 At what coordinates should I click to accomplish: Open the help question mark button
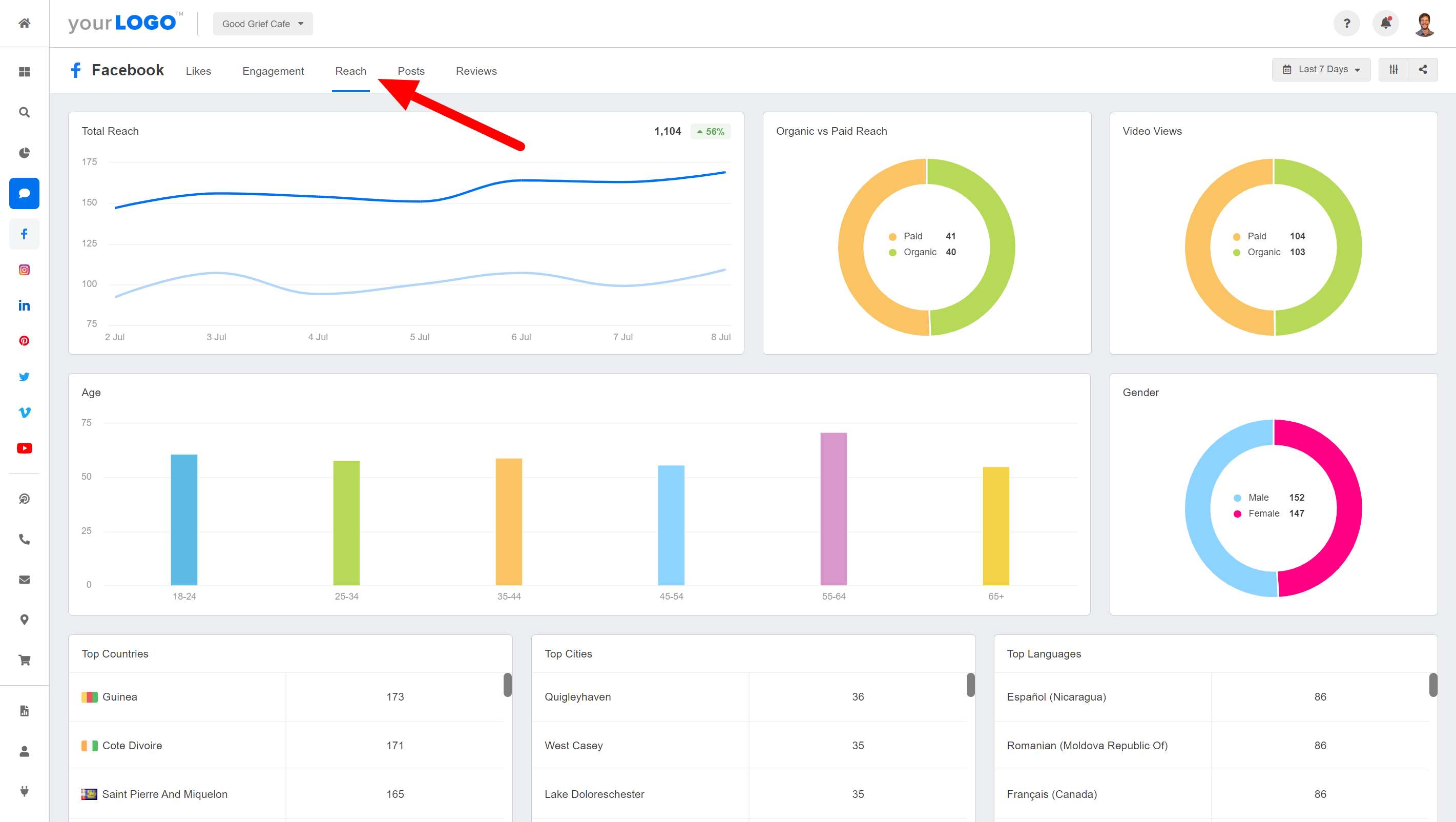(1346, 23)
